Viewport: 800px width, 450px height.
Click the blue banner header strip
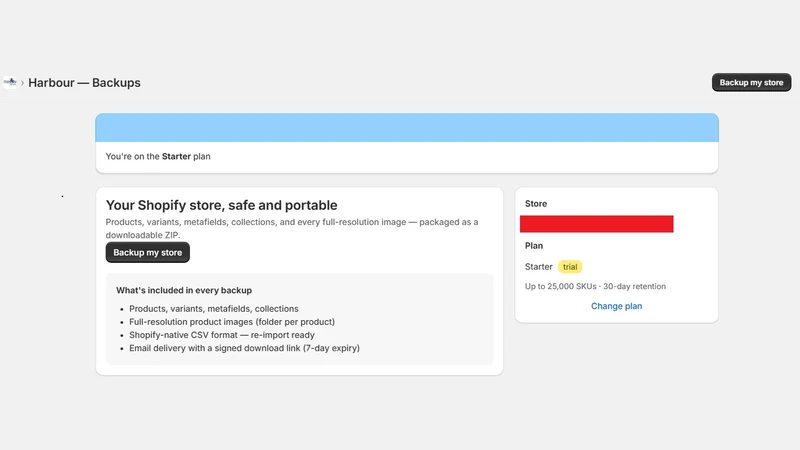[407, 128]
